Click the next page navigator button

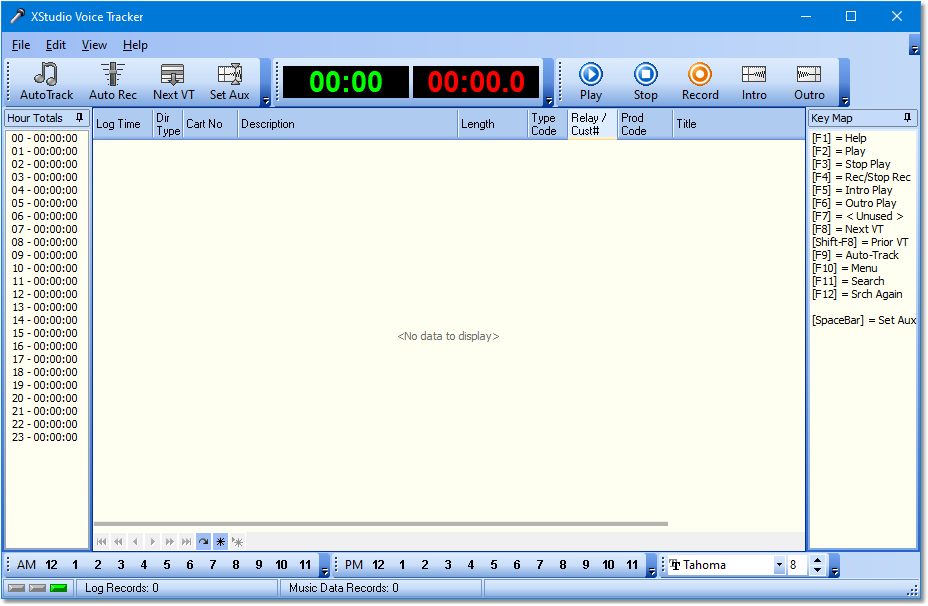click(x=170, y=541)
